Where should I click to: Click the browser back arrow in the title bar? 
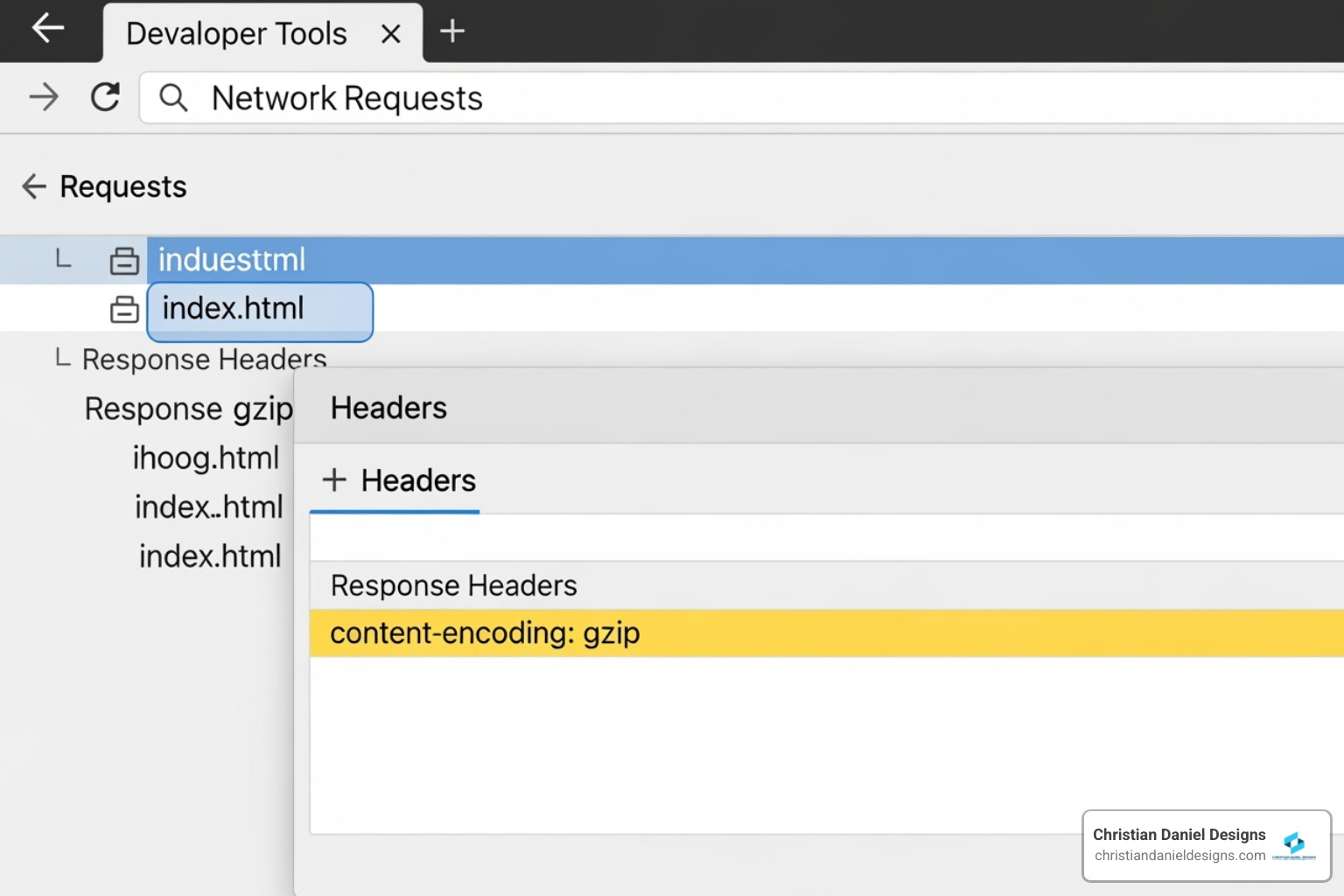(48, 29)
